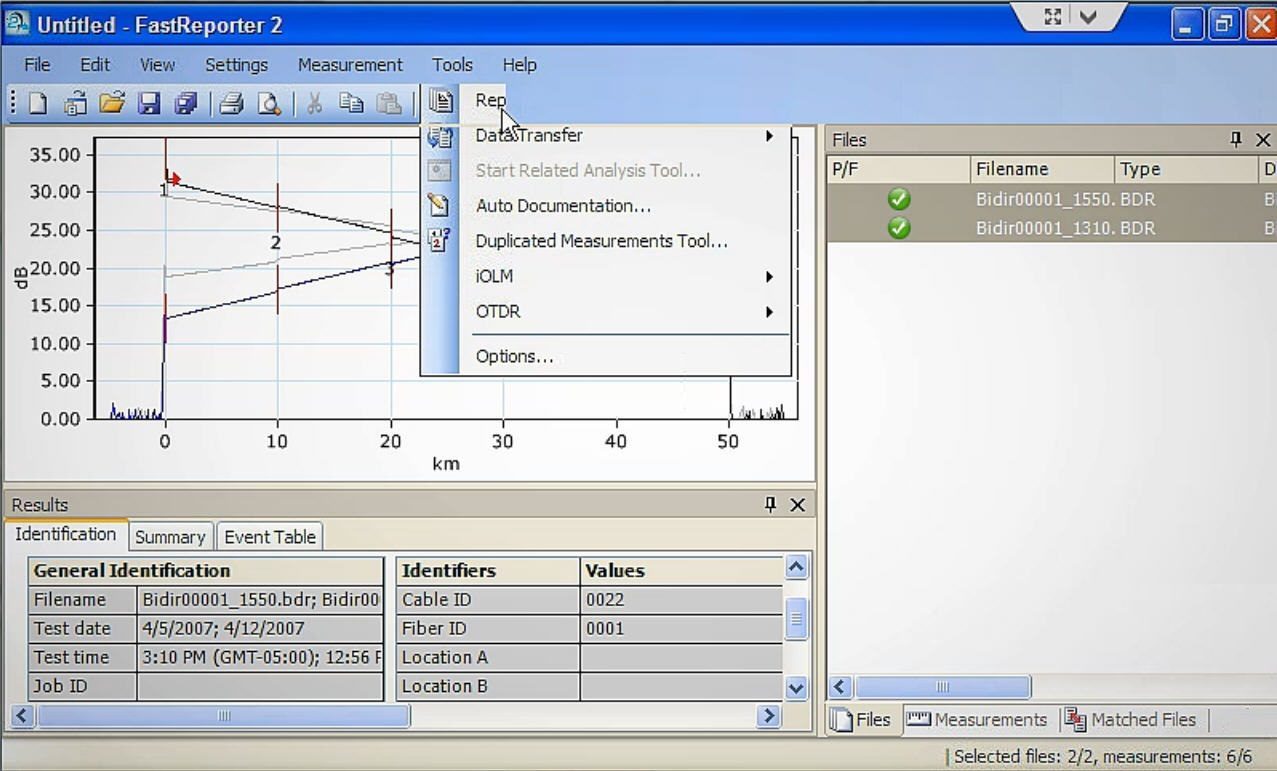Click the green pass check for Bidir00001_1550.BDR
Viewport: 1277px width, 771px height.
(898, 199)
